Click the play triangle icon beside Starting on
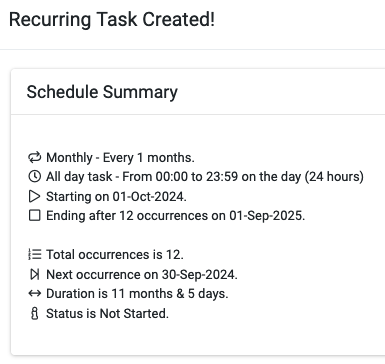 point(34,196)
